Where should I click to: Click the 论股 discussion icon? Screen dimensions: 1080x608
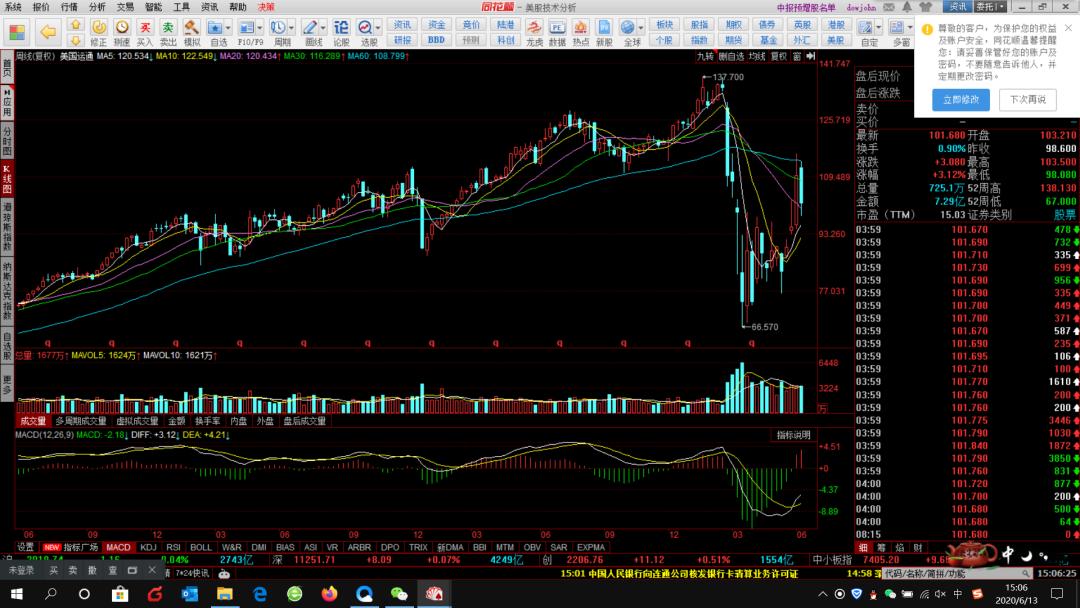point(341,32)
